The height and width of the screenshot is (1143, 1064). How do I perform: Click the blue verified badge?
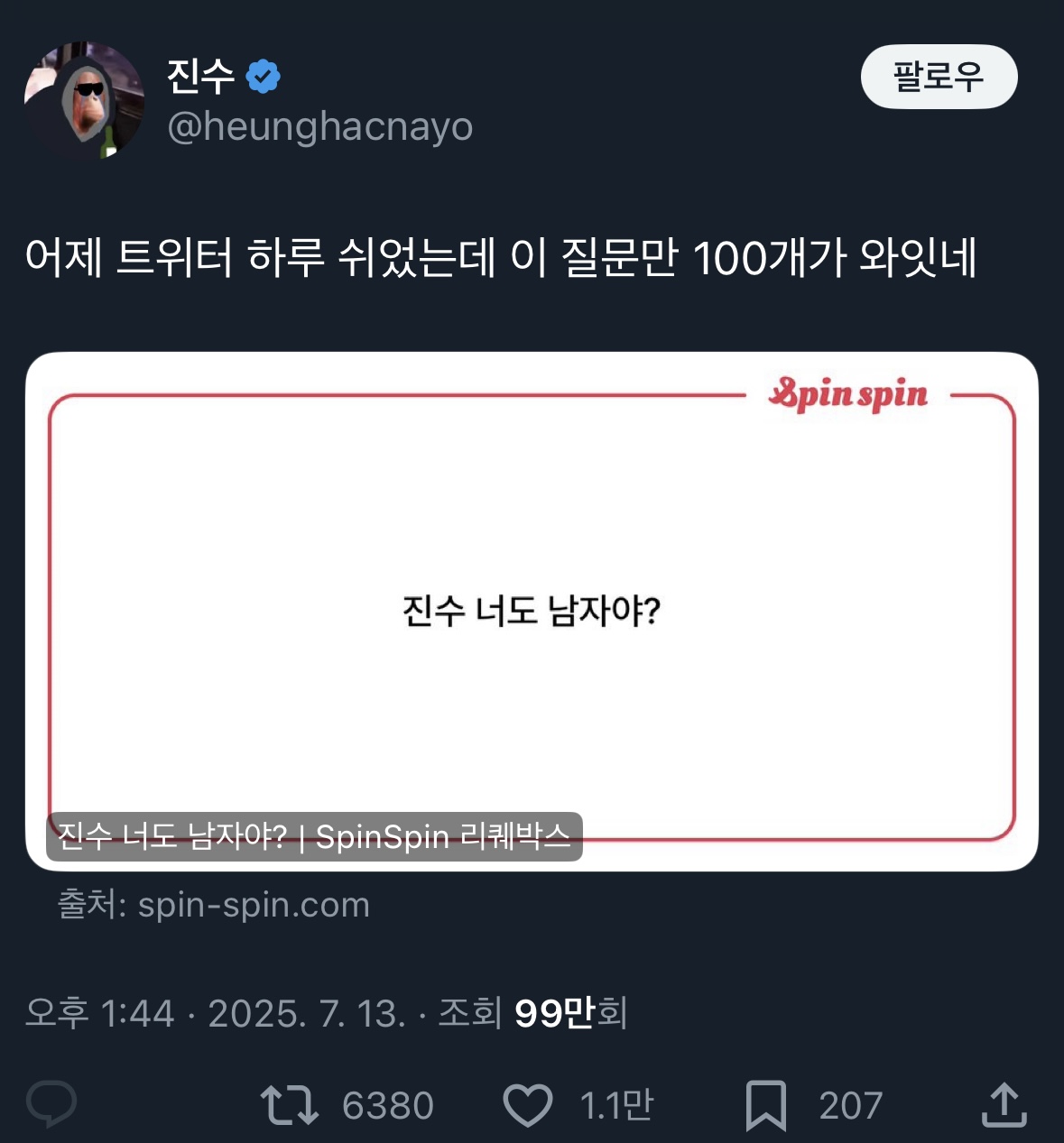[x=264, y=77]
